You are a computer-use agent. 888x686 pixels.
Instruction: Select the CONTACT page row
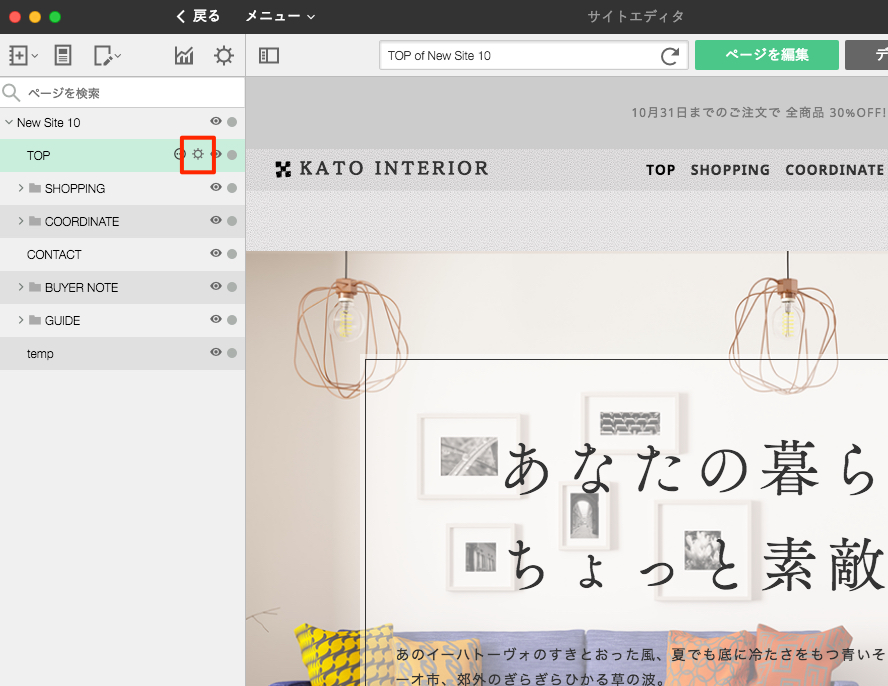(122, 254)
